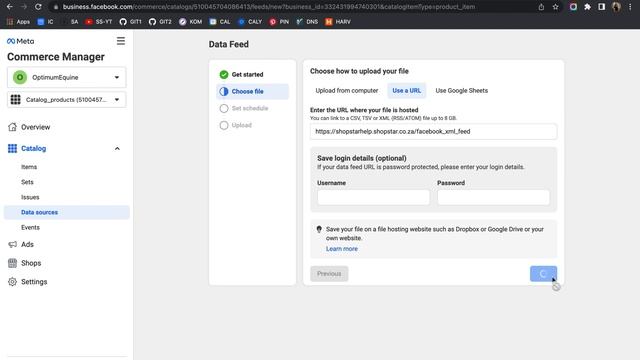Reload the page with refresh icon
This screenshot has height=360, width=640.
38,7
